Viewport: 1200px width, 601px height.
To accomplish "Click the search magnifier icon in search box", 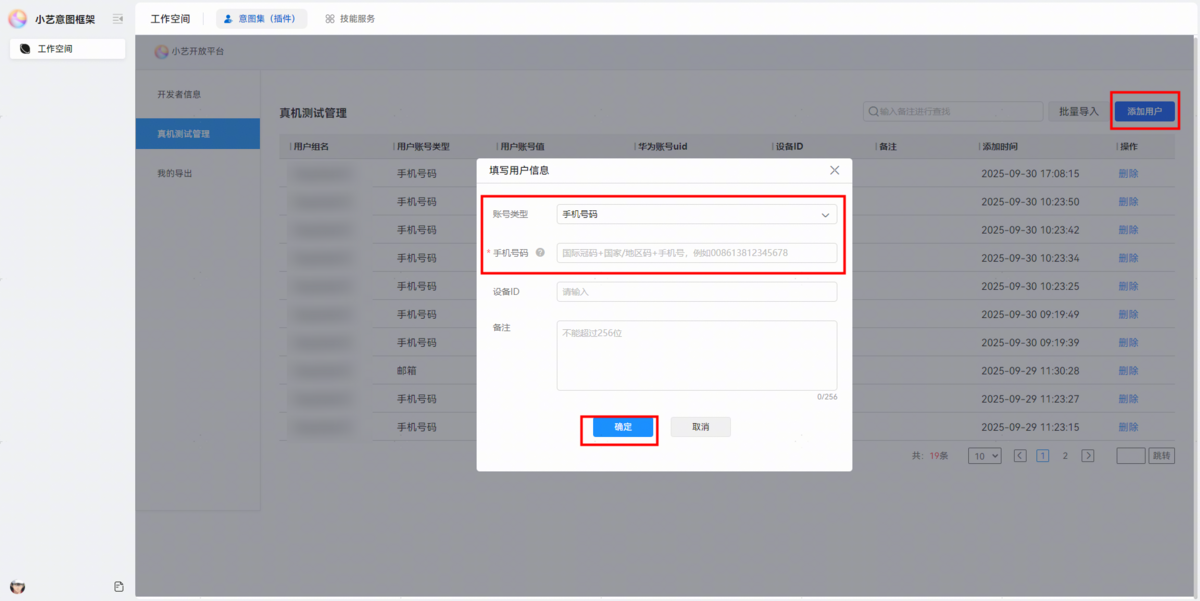I will coord(873,112).
